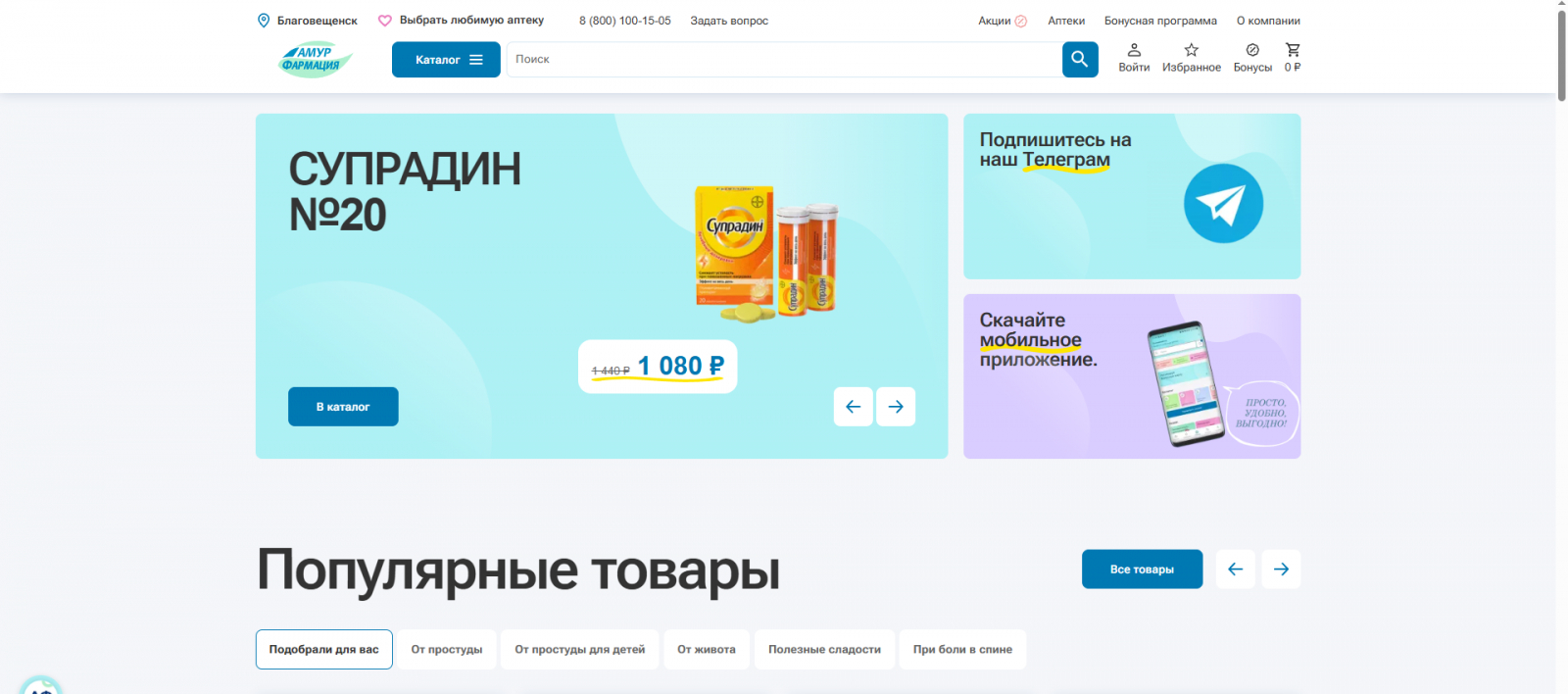Open the shopping cart icon

[1293, 50]
